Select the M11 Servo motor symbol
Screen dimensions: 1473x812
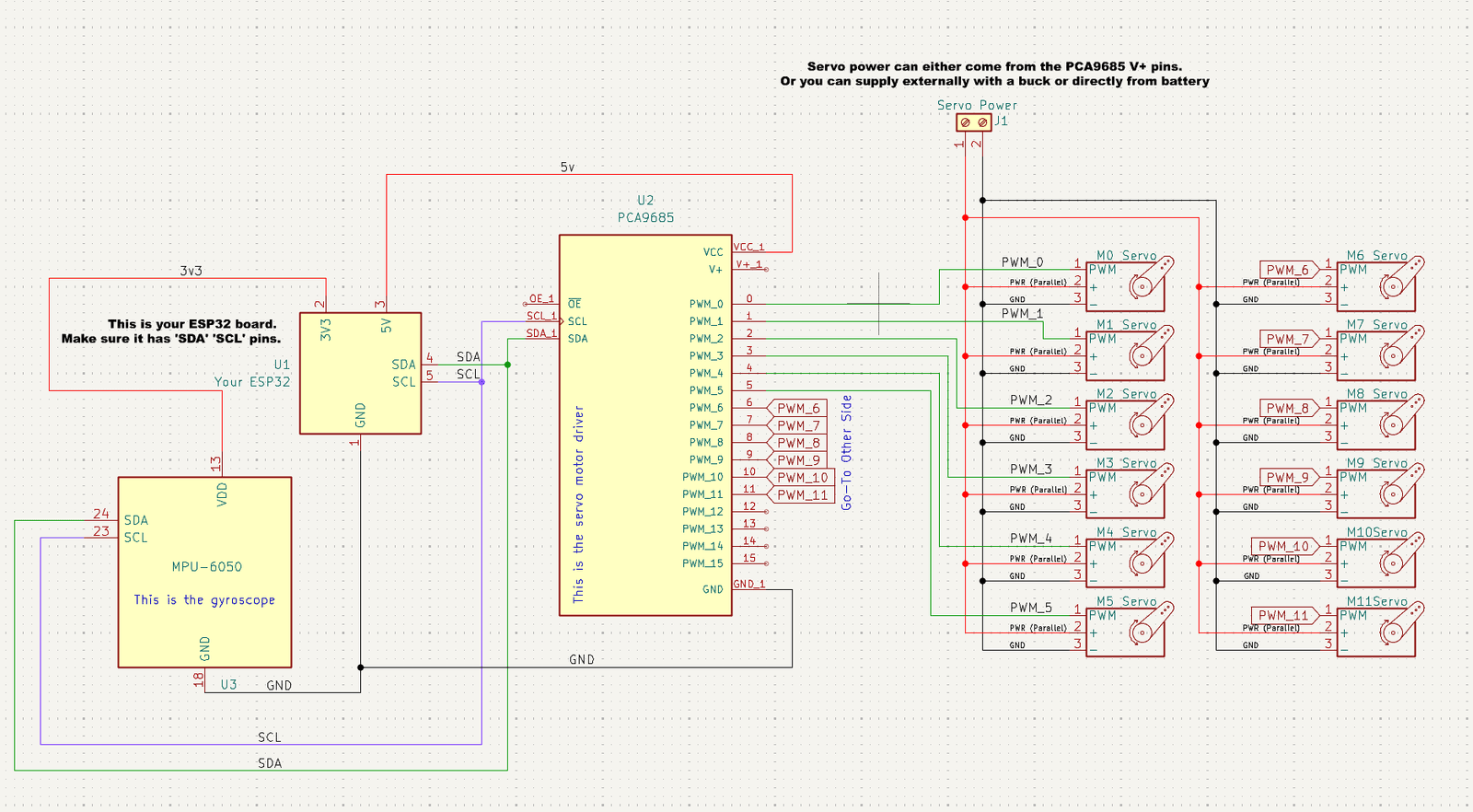pos(1382,629)
